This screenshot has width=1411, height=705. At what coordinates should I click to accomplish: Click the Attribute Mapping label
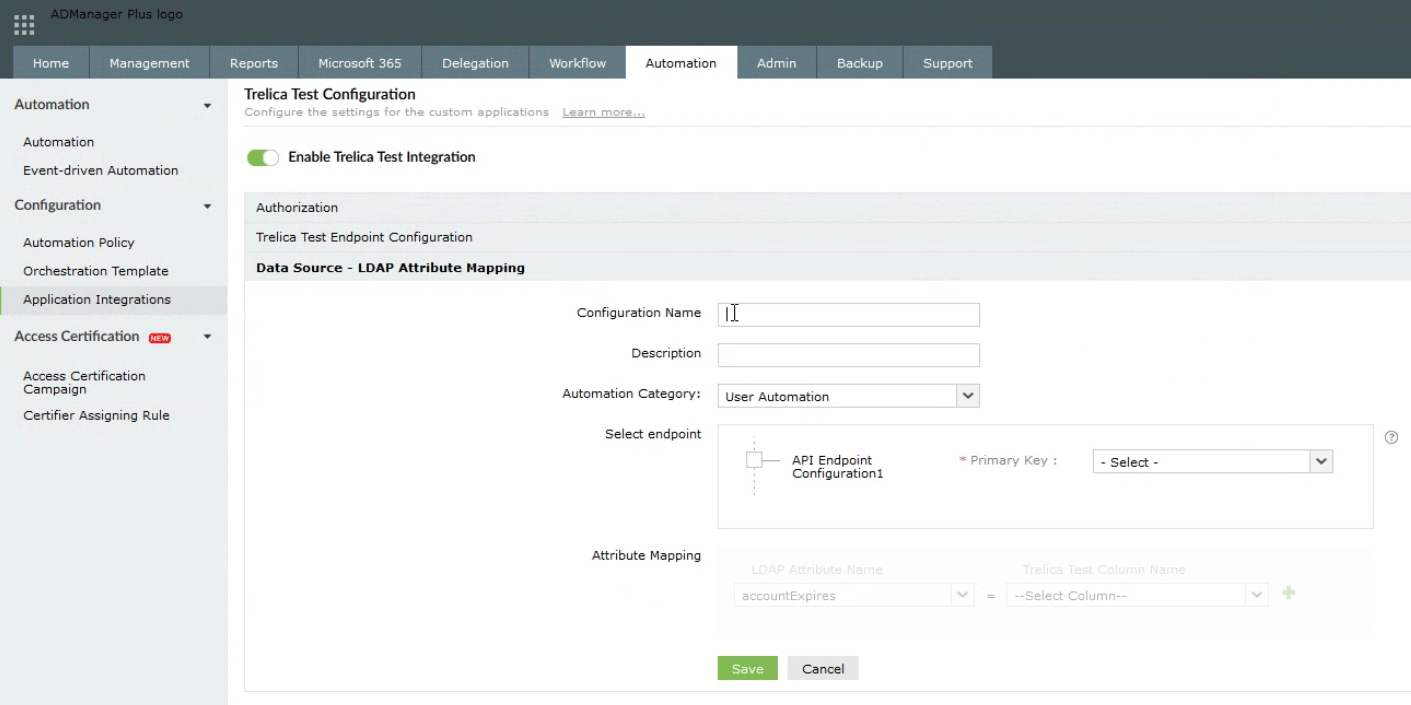point(646,555)
